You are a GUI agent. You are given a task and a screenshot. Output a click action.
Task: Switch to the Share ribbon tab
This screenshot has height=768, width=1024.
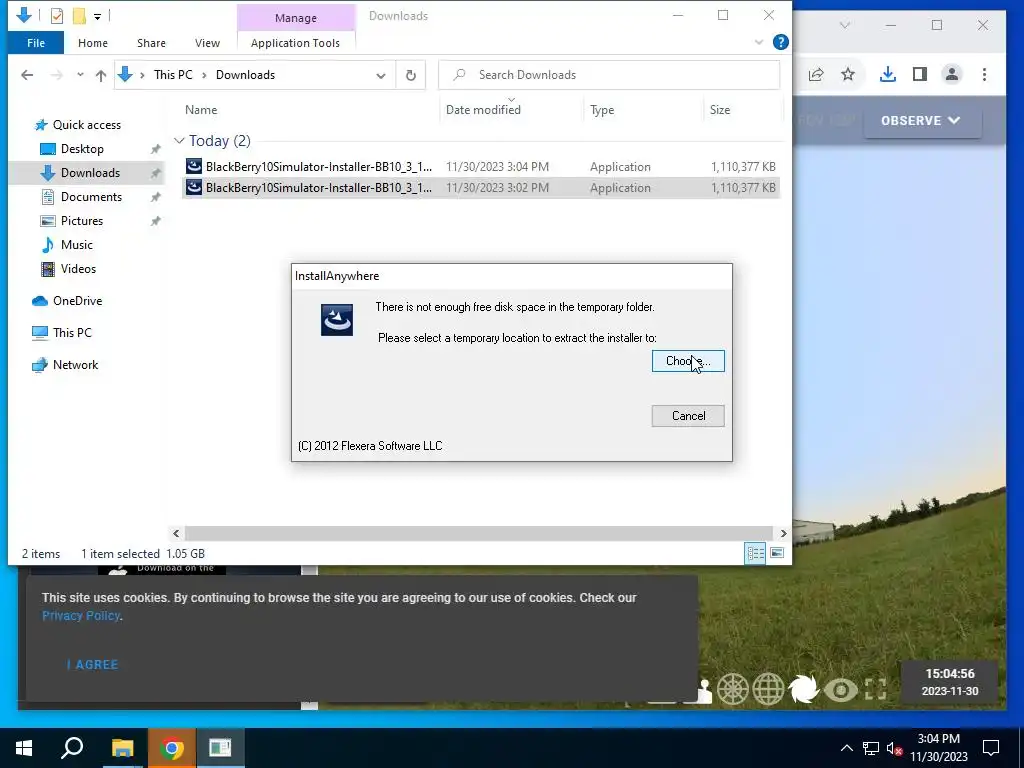[x=151, y=43]
